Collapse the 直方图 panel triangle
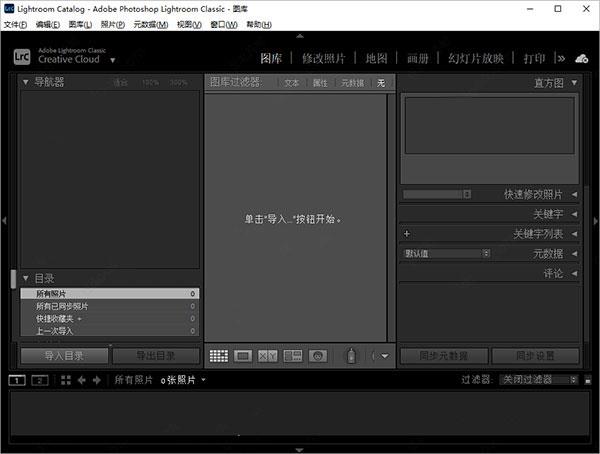The height and width of the screenshot is (454, 600). (x=574, y=82)
